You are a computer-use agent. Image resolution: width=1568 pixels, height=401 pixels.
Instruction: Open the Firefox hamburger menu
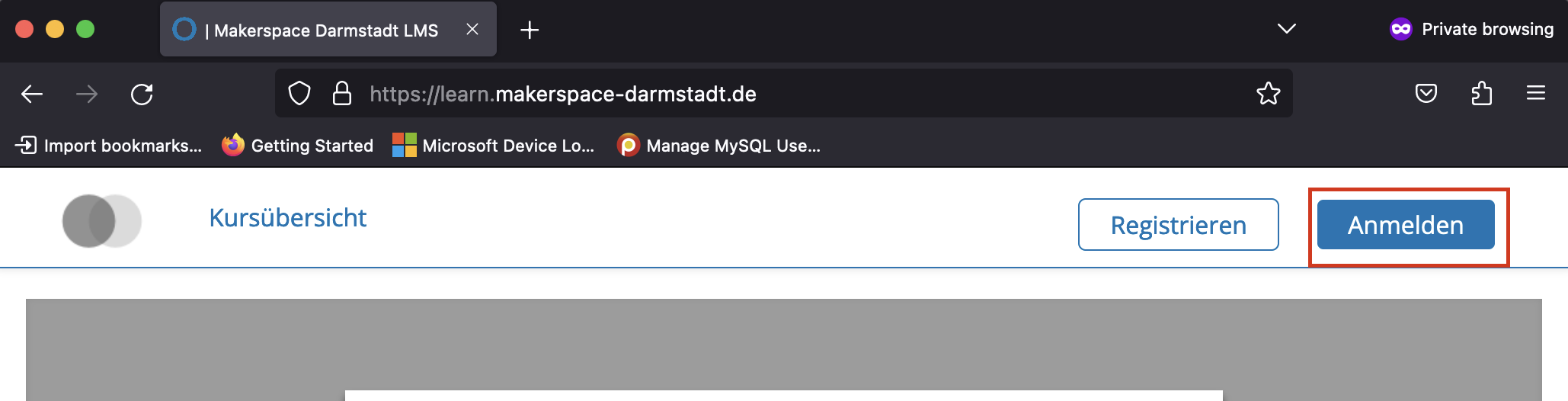coord(1536,94)
